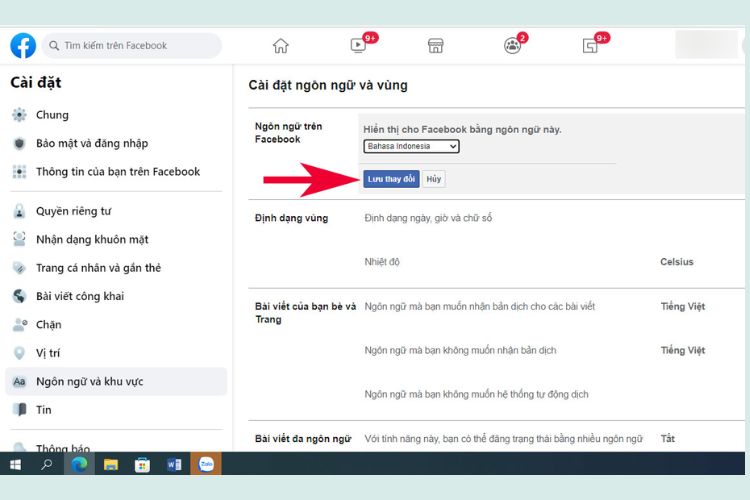Select "Chung" in settings sidebar

[x=52, y=115]
